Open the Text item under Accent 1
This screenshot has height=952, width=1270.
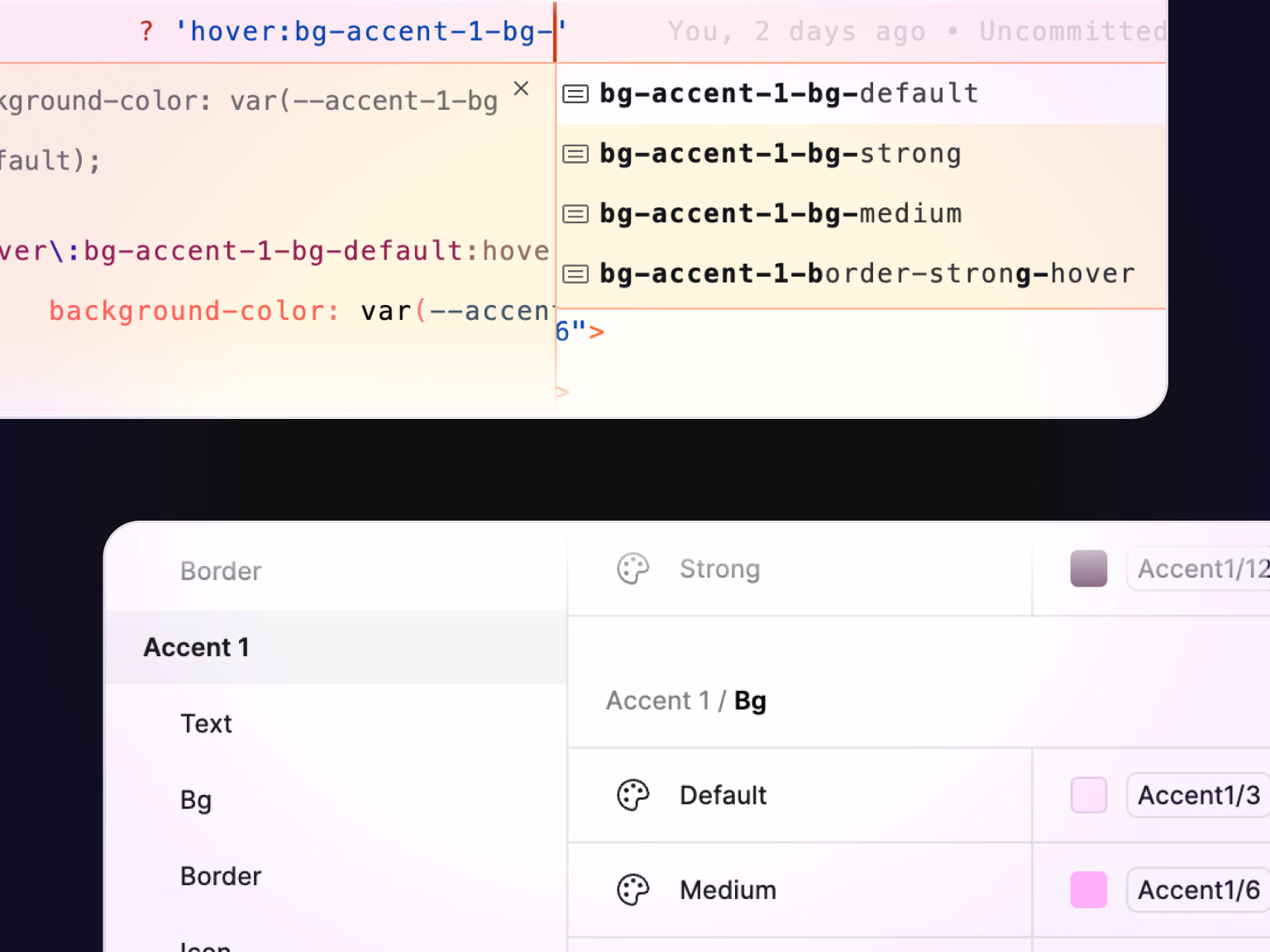tap(206, 724)
